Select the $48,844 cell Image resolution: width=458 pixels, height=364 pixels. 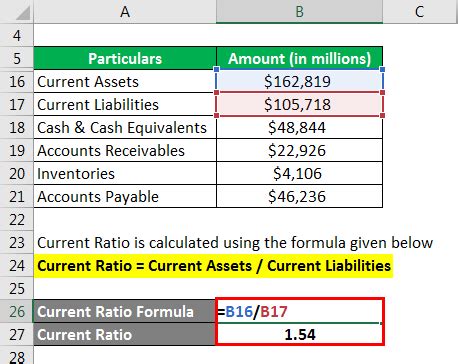(x=299, y=127)
